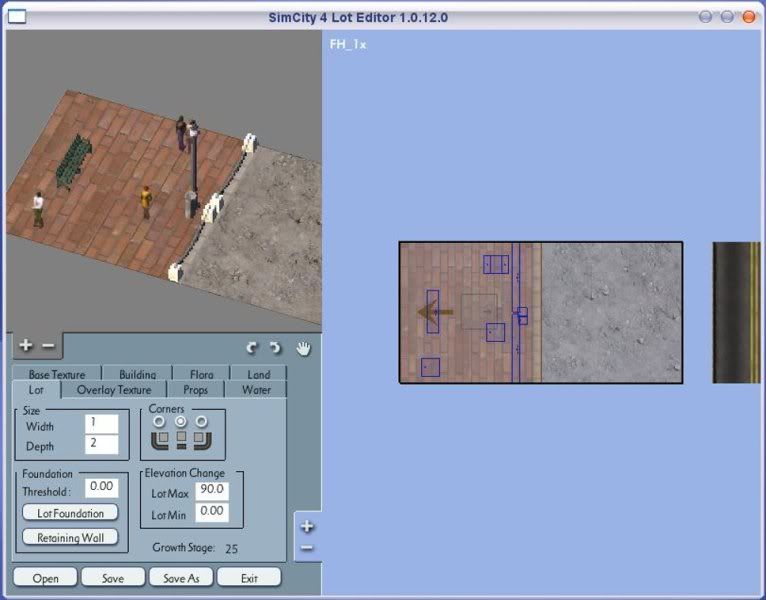Click the Lot Min elevation field
Viewport: 766px width, 600px height.
(212, 512)
